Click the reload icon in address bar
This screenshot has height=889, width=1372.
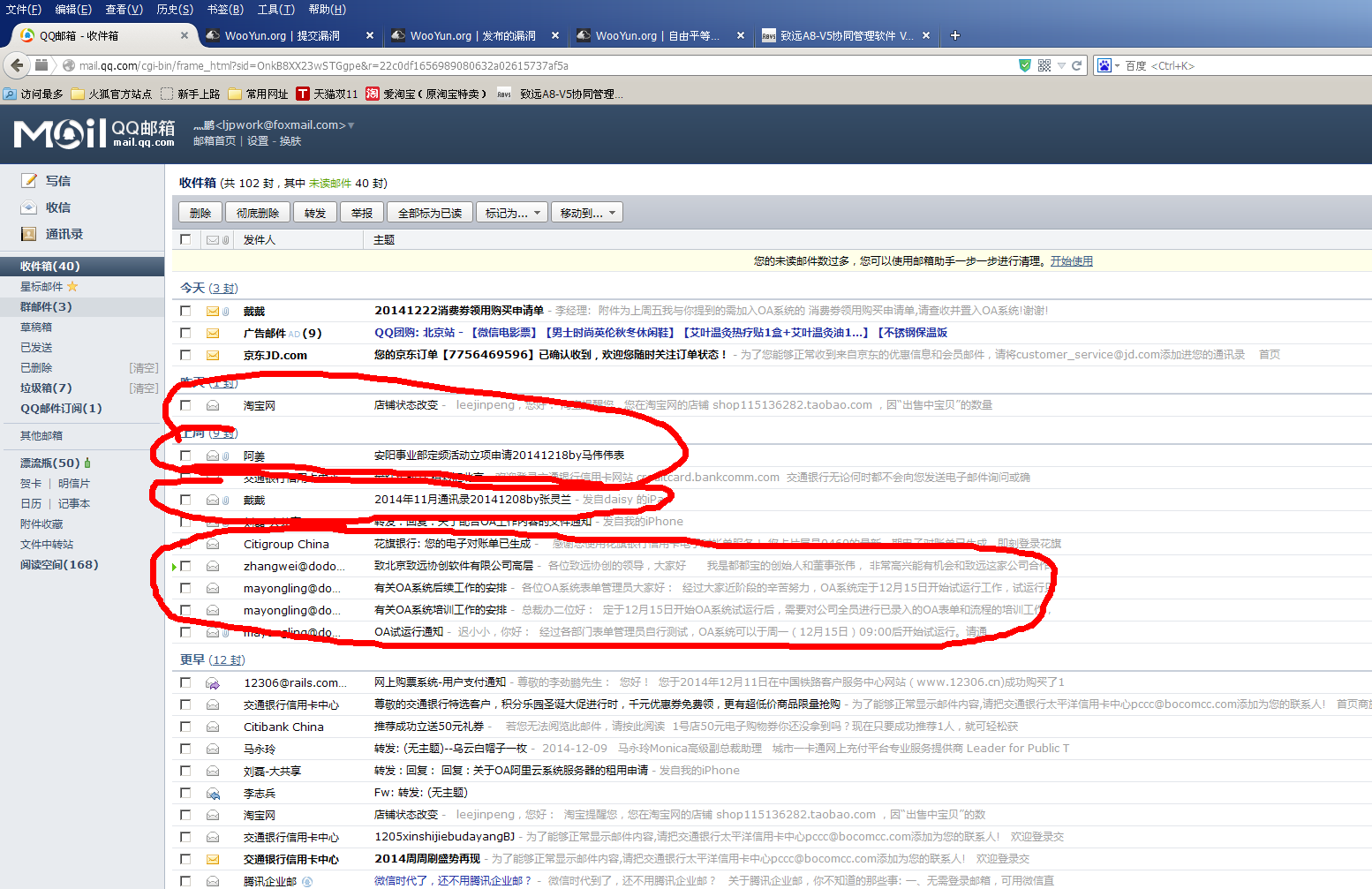pyautogui.click(x=1077, y=65)
